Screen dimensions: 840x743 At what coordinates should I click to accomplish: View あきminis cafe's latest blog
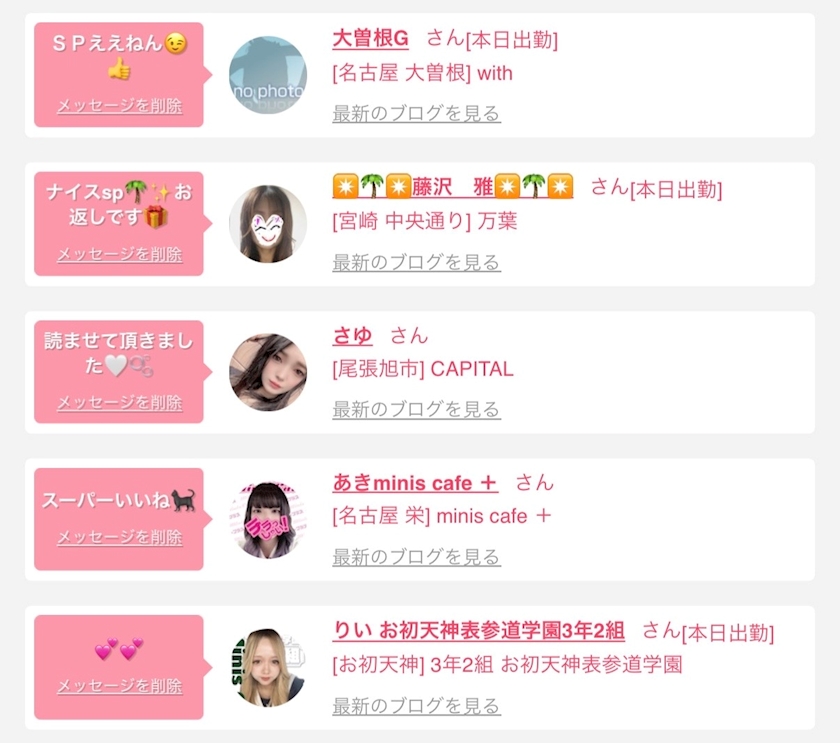(x=416, y=557)
